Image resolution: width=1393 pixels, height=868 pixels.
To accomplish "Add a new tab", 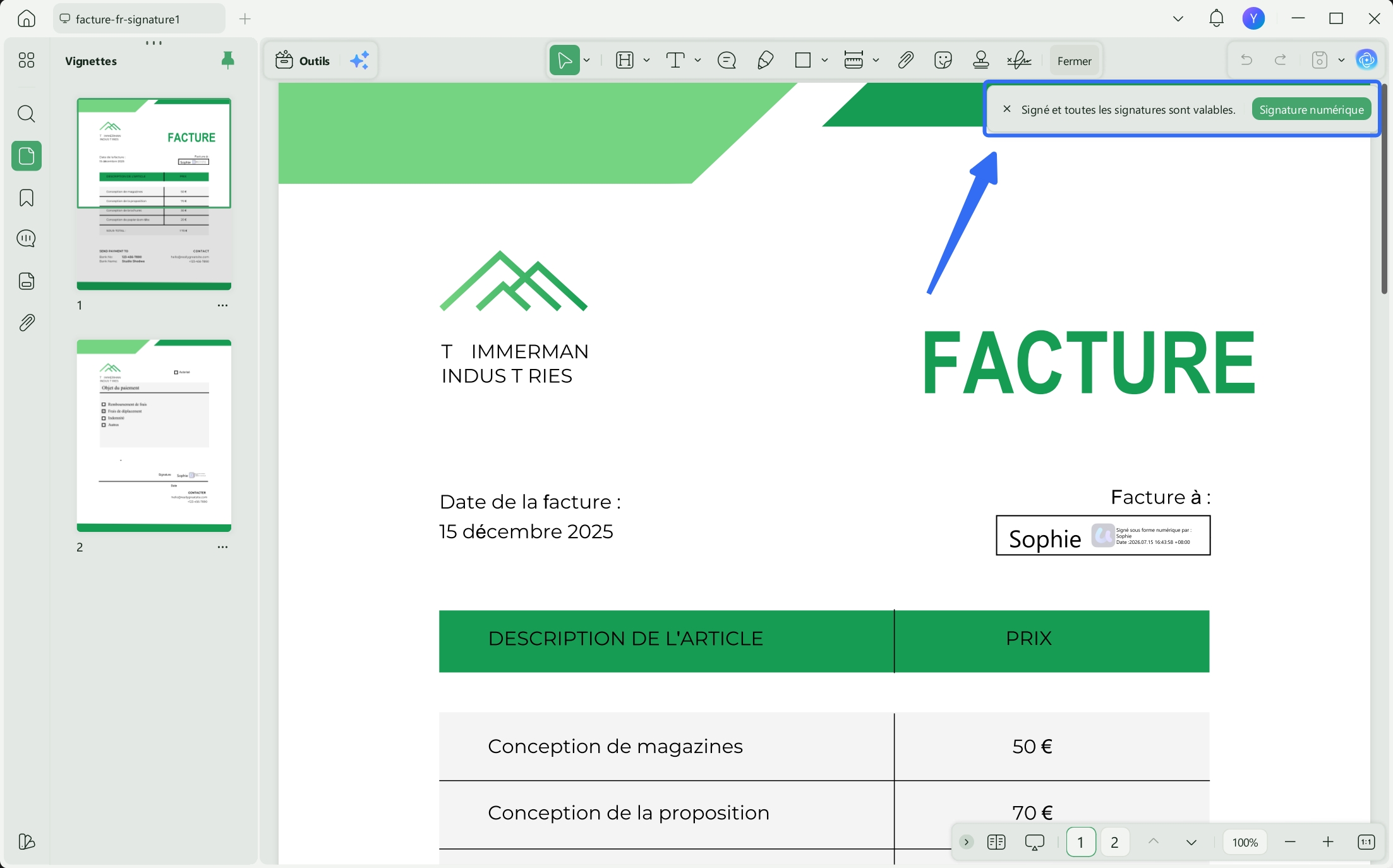I will [245, 19].
